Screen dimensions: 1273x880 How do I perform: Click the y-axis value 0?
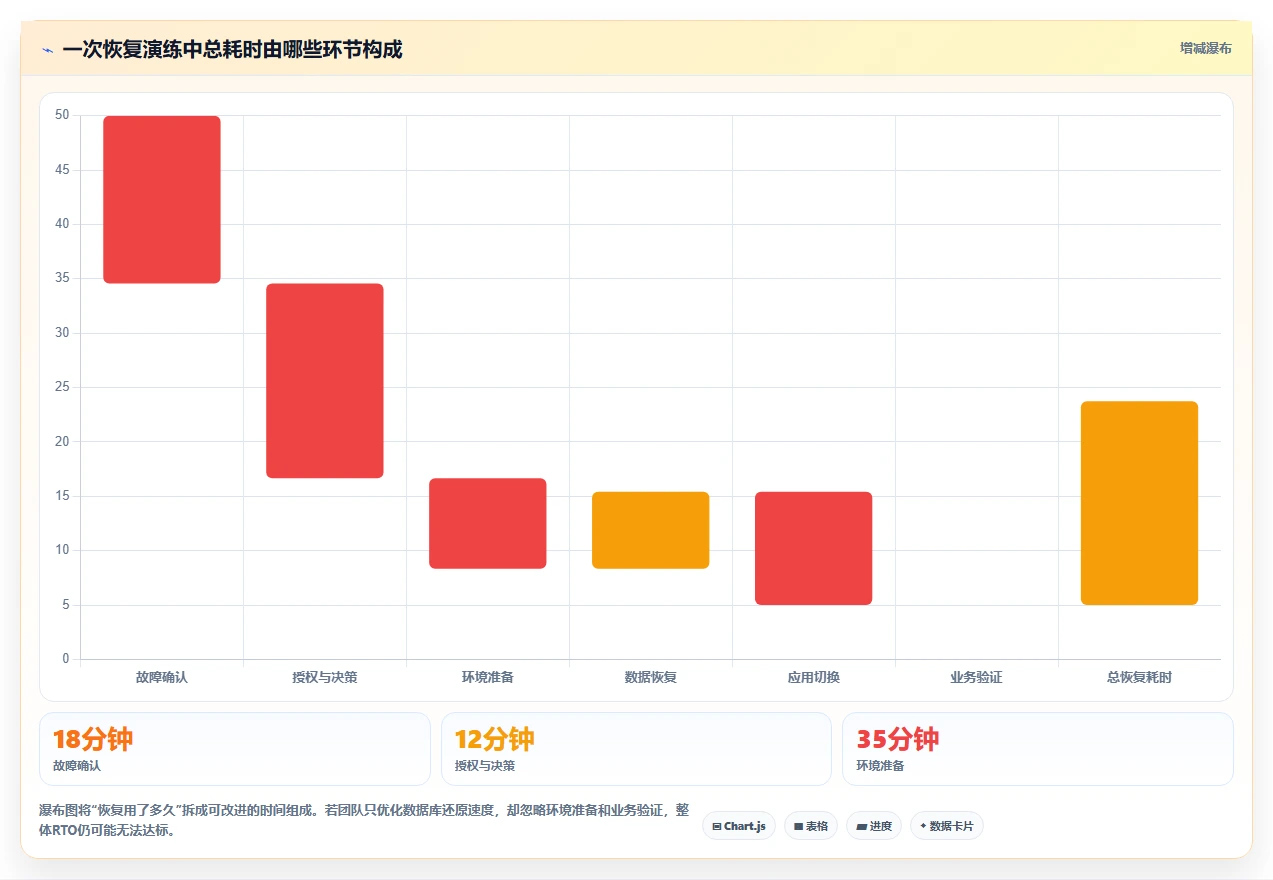pos(66,659)
